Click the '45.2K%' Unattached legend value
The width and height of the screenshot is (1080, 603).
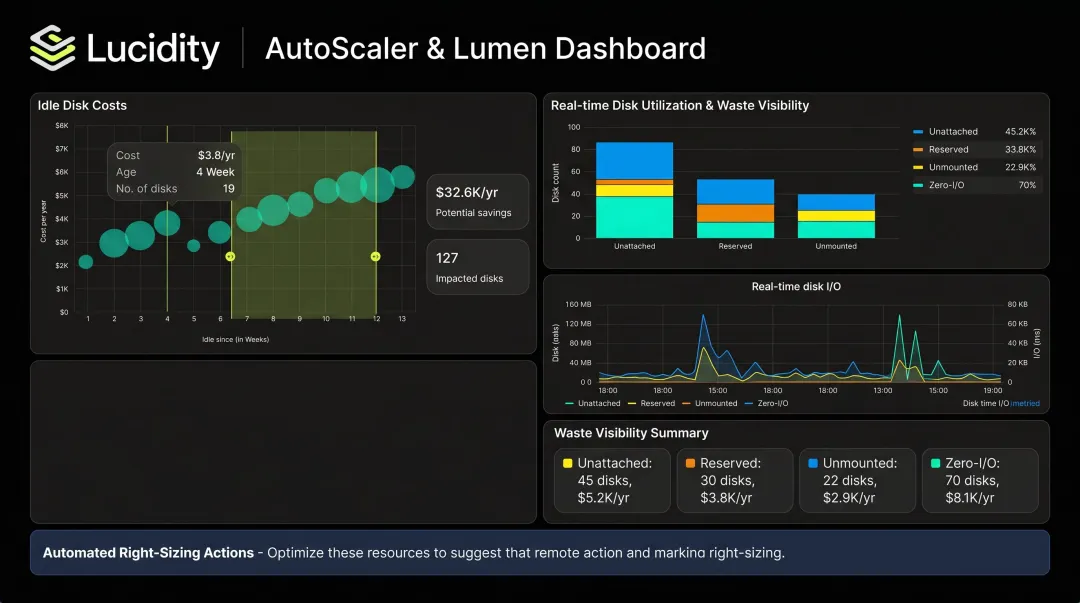pyautogui.click(x=1020, y=132)
